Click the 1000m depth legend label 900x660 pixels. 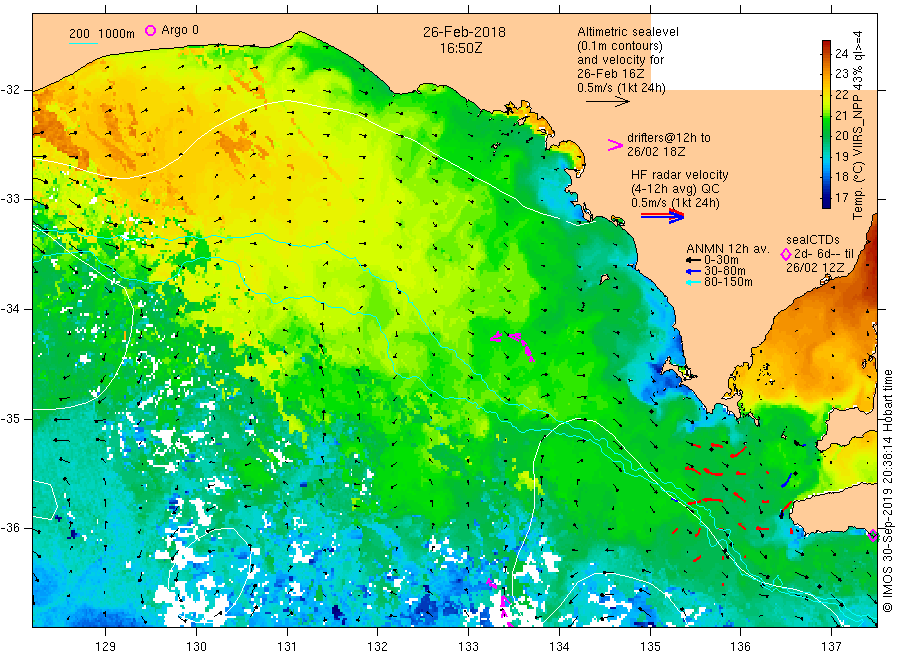(x=116, y=34)
